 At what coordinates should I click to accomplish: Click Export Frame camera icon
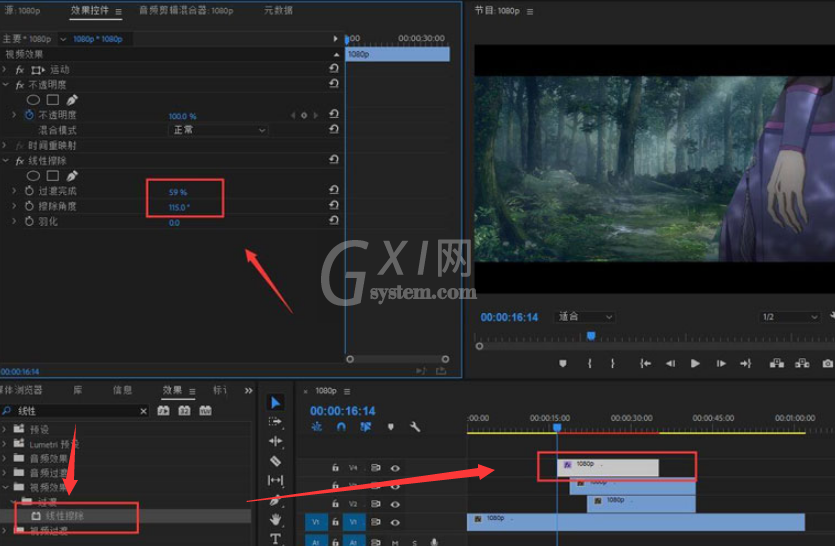[x=828, y=363]
